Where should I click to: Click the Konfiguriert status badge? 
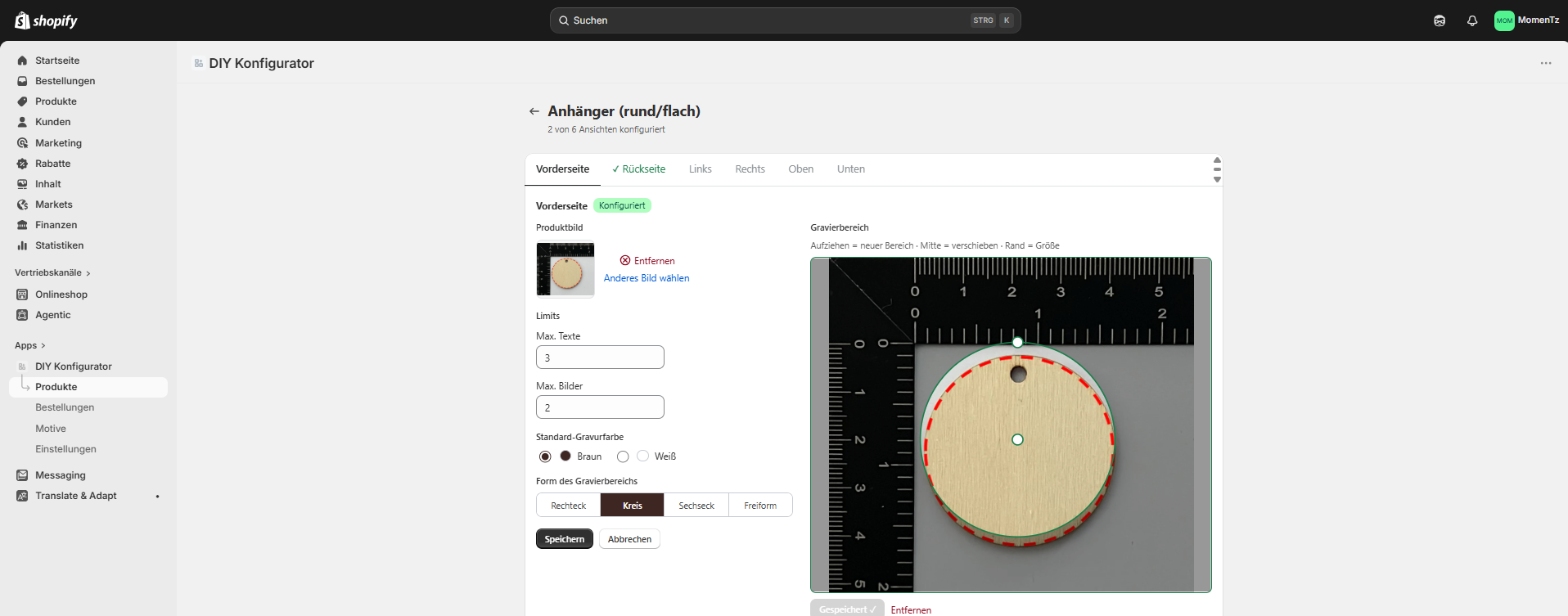coord(622,205)
